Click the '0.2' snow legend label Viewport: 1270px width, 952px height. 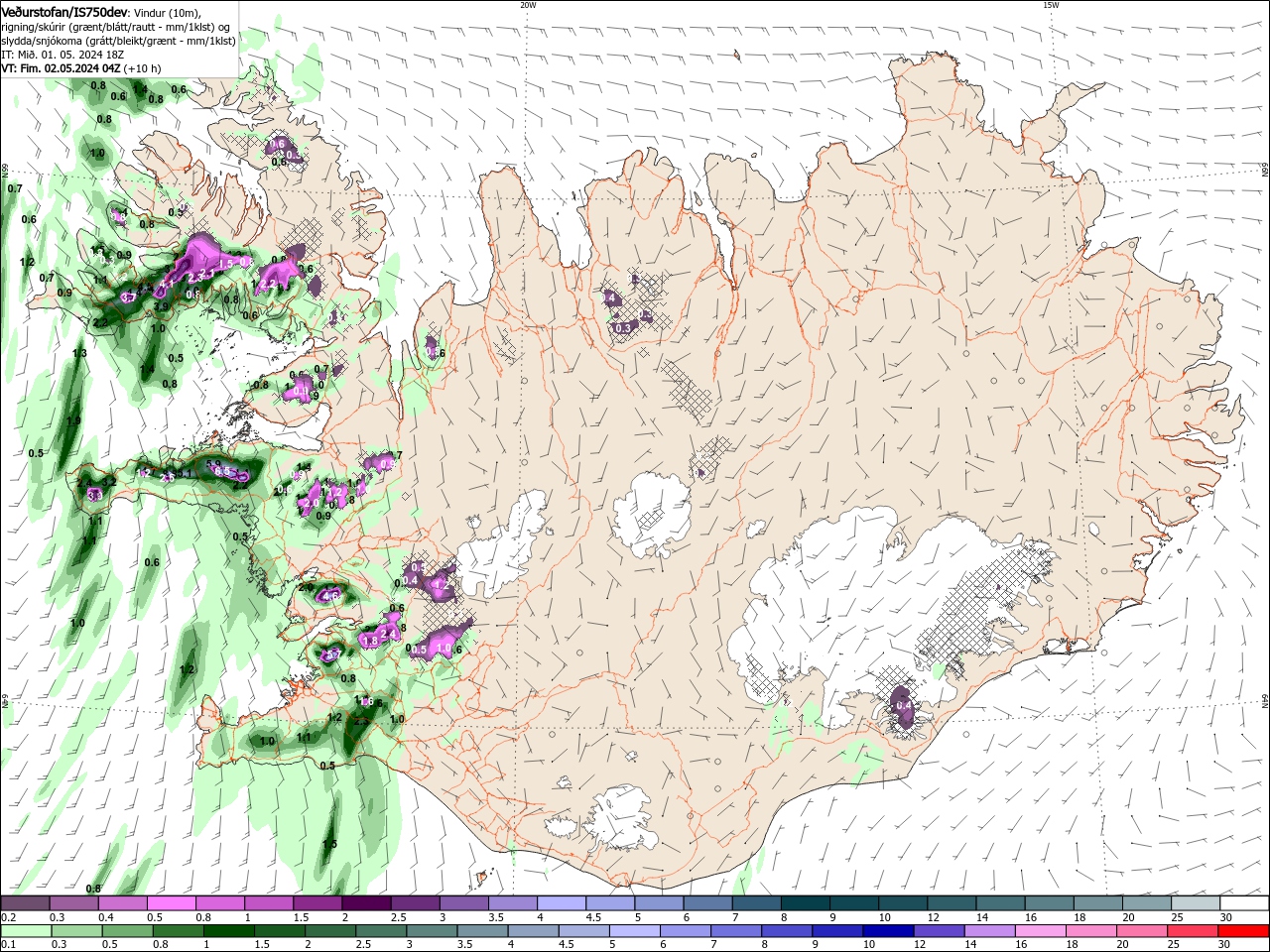[x=9, y=917]
